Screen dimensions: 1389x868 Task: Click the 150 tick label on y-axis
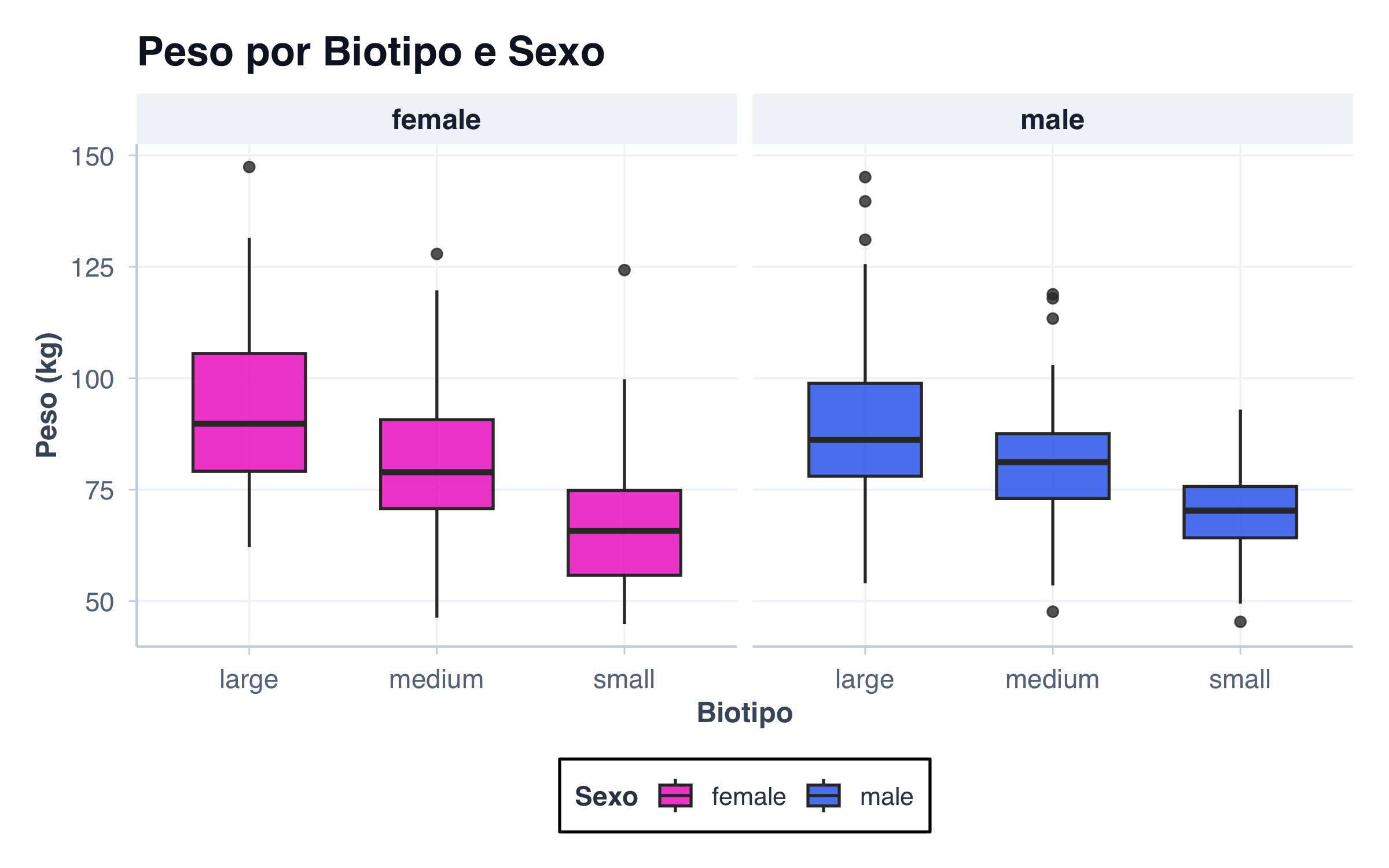(92, 157)
